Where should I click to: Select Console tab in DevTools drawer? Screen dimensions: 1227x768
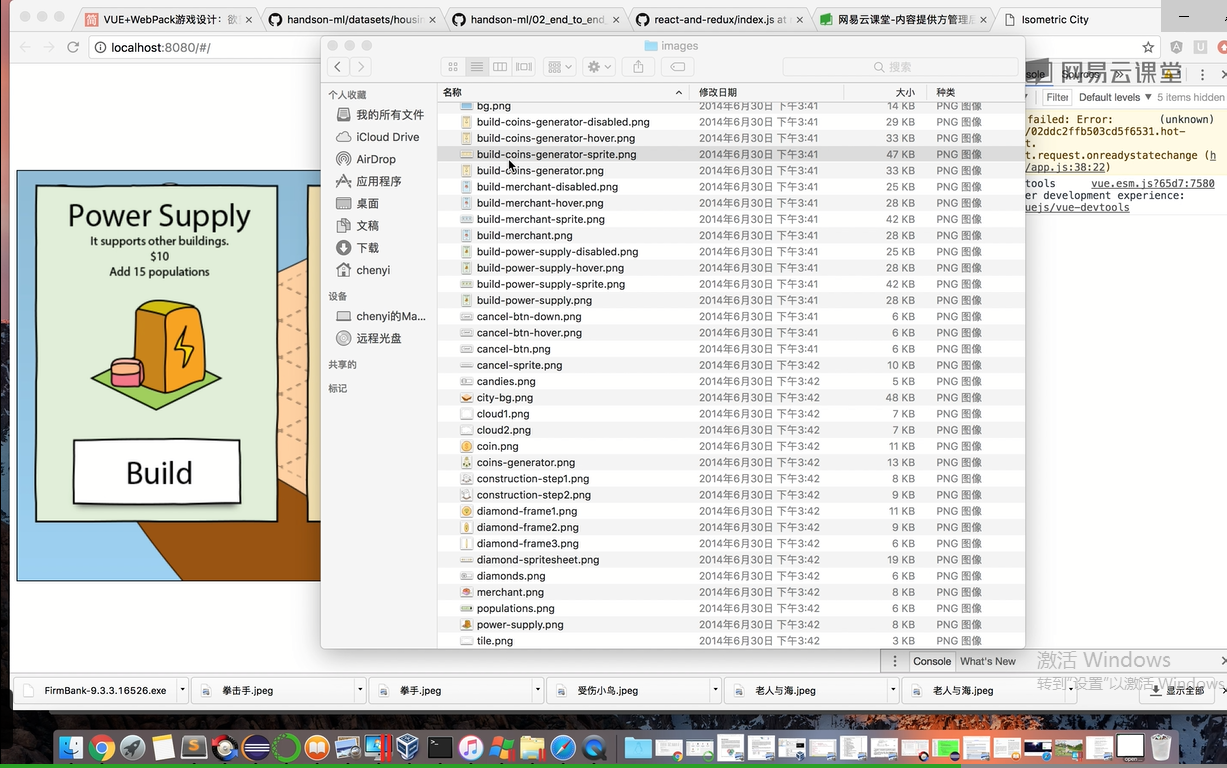coord(932,661)
